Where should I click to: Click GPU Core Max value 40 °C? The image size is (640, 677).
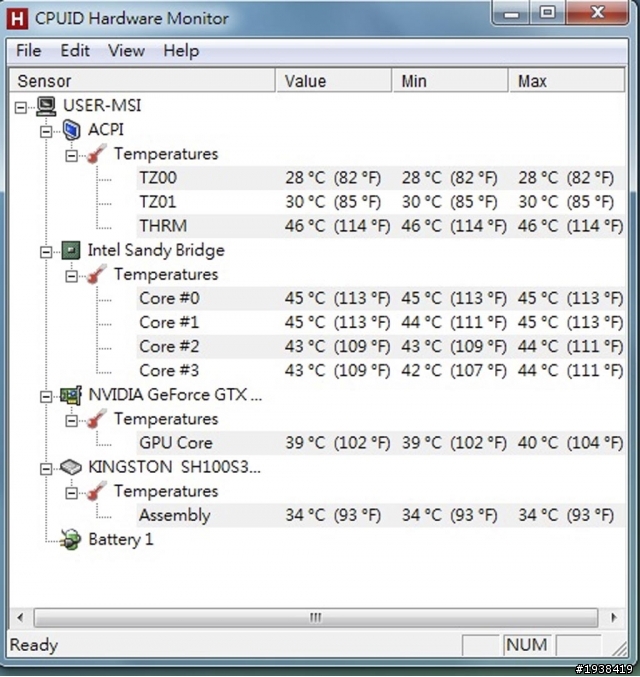[x=570, y=443]
